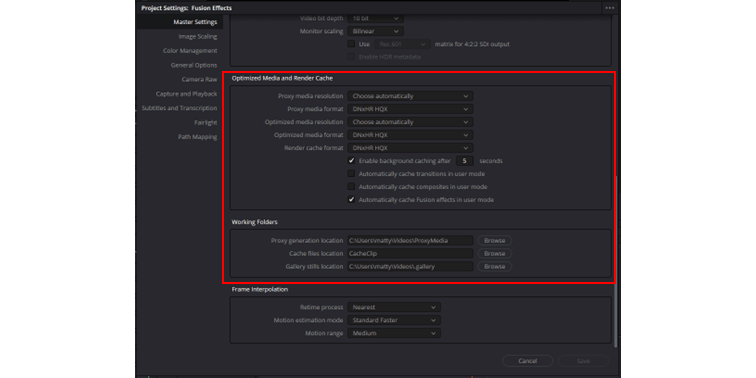
Task: Open Camera Raw settings
Action: [x=199, y=80]
